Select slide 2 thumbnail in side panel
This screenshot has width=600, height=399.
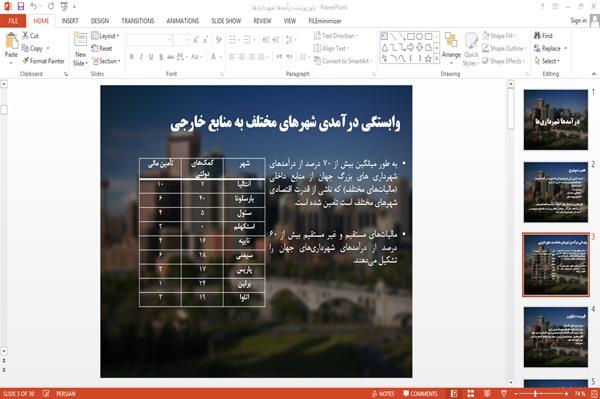click(x=556, y=192)
